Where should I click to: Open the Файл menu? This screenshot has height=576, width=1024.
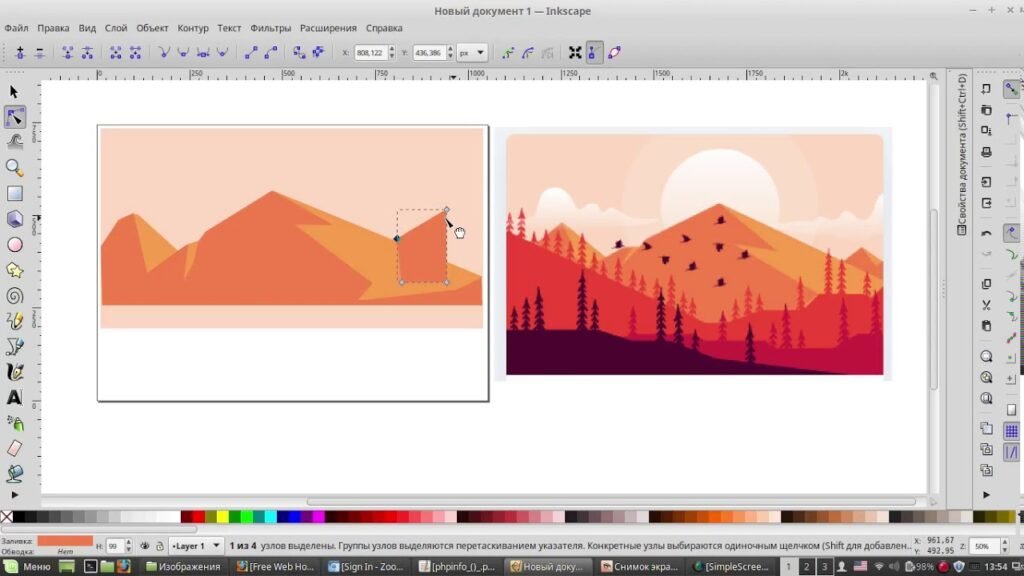click(x=16, y=28)
